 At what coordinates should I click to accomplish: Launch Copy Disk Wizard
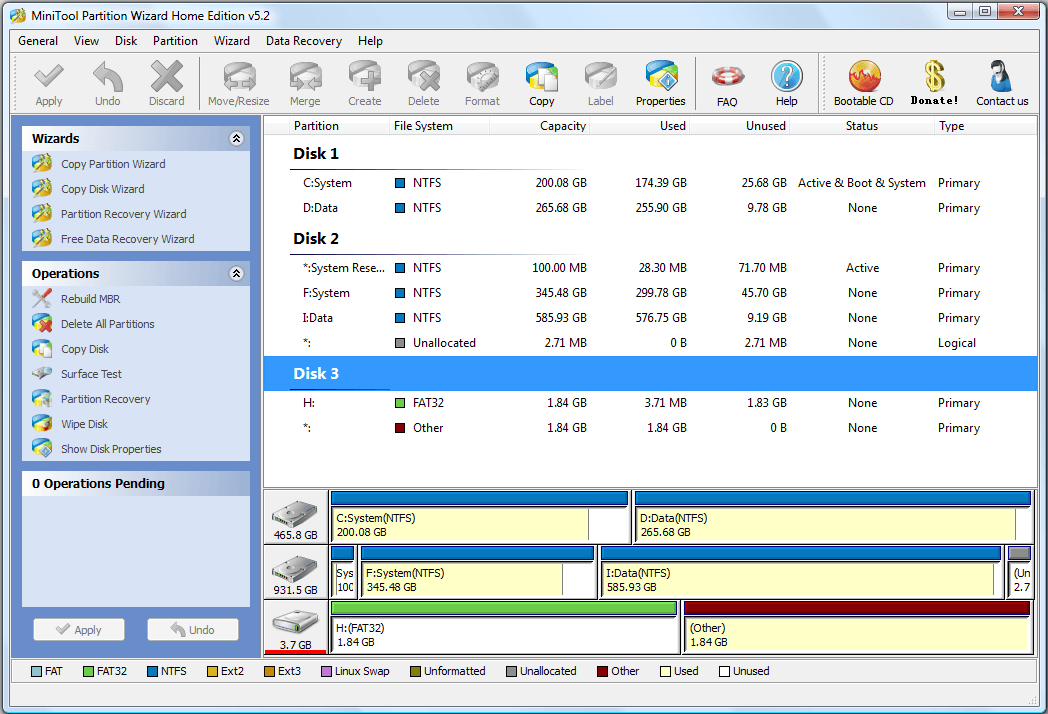[x=102, y=189]
